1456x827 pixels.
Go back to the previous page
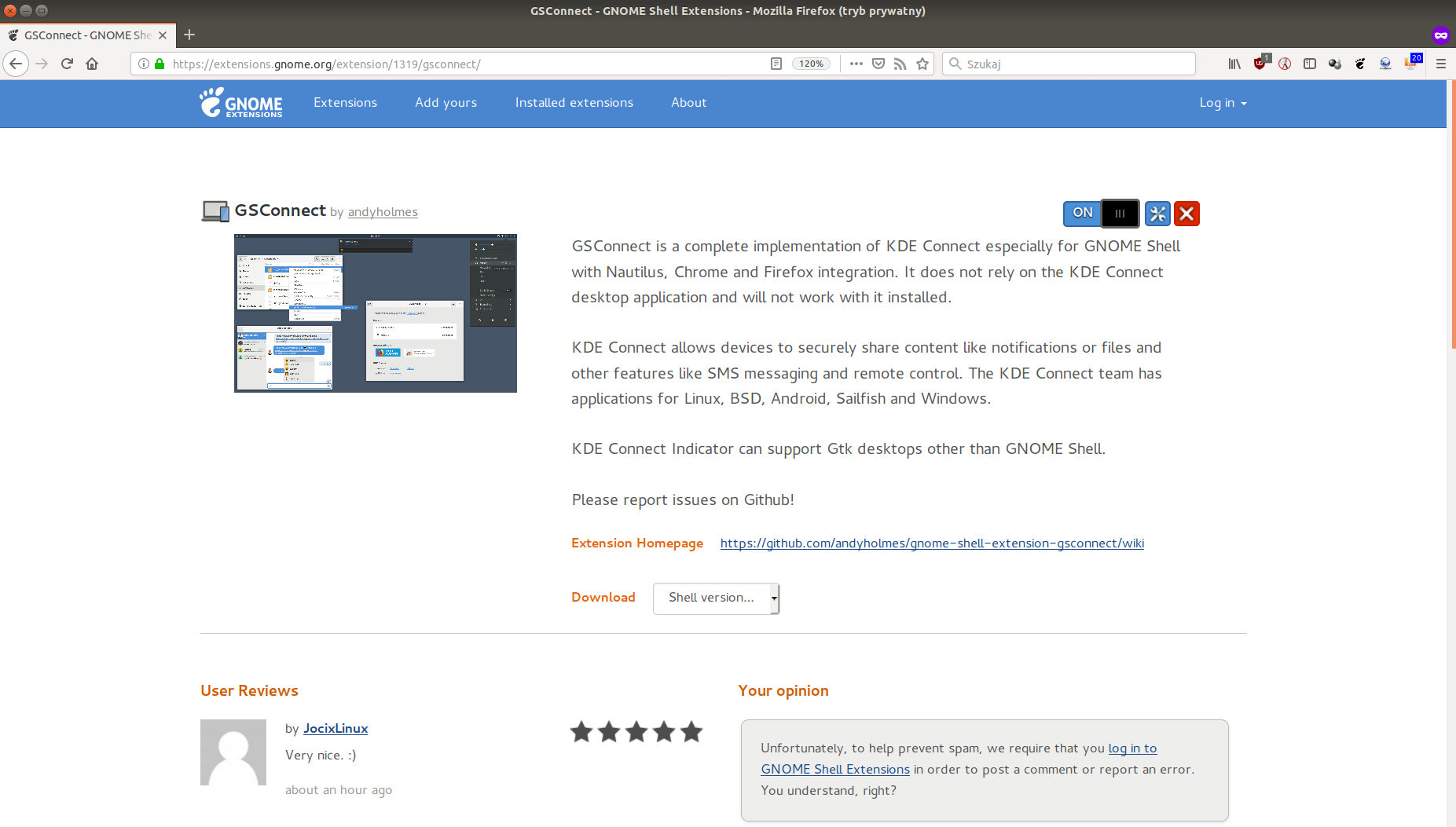coord(16,64)
